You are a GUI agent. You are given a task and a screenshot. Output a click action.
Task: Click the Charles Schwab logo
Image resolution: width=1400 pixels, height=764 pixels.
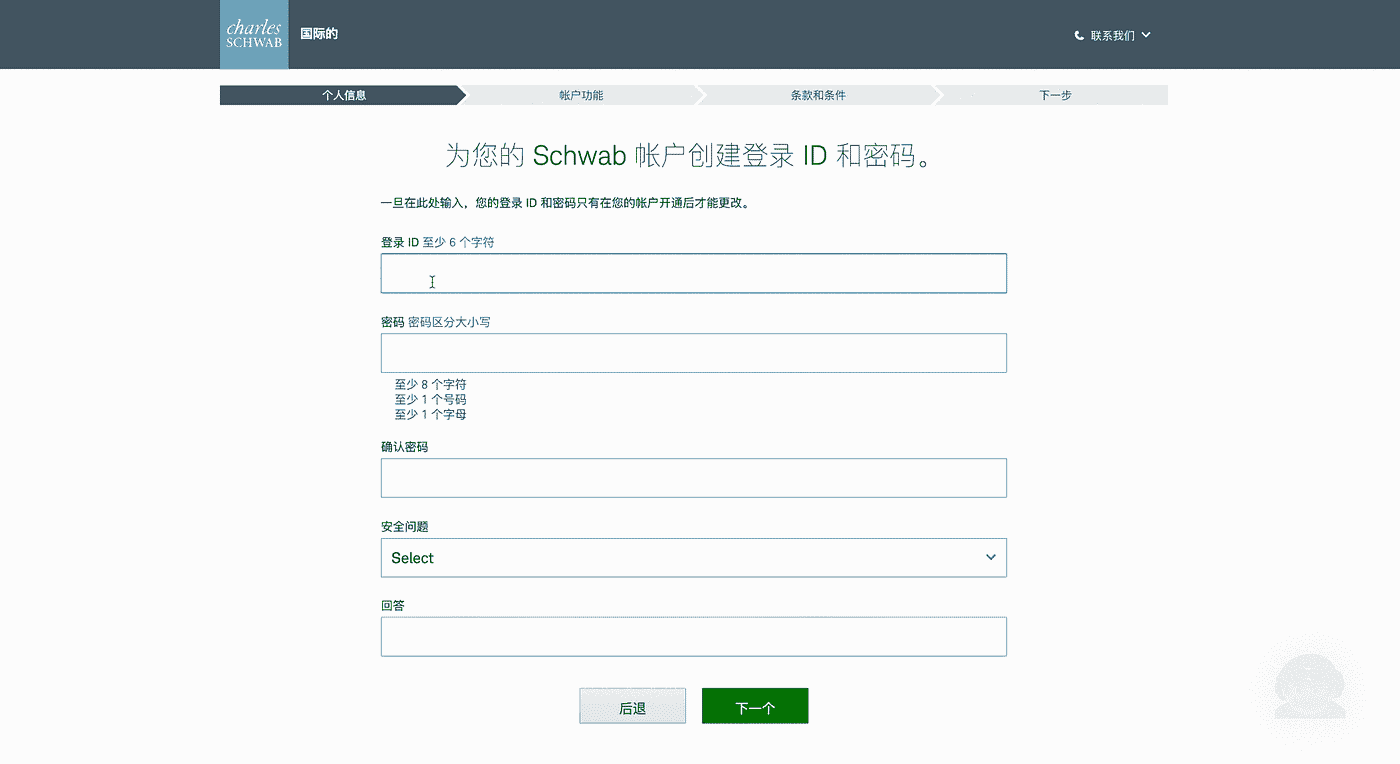pyautogui.click(x=254, y=35)
